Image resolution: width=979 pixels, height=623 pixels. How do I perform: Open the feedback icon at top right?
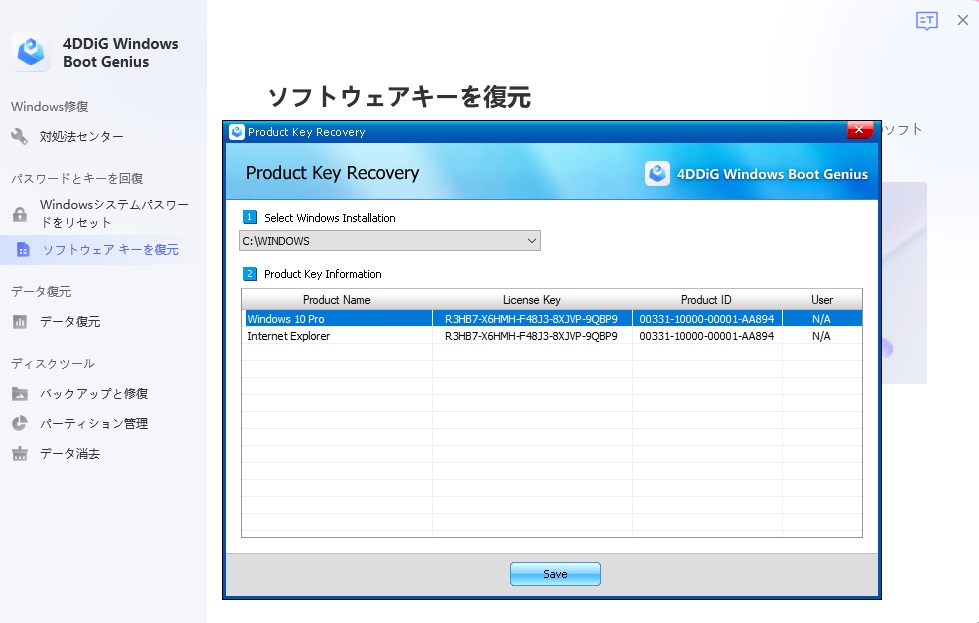click(x=927, y=21)
